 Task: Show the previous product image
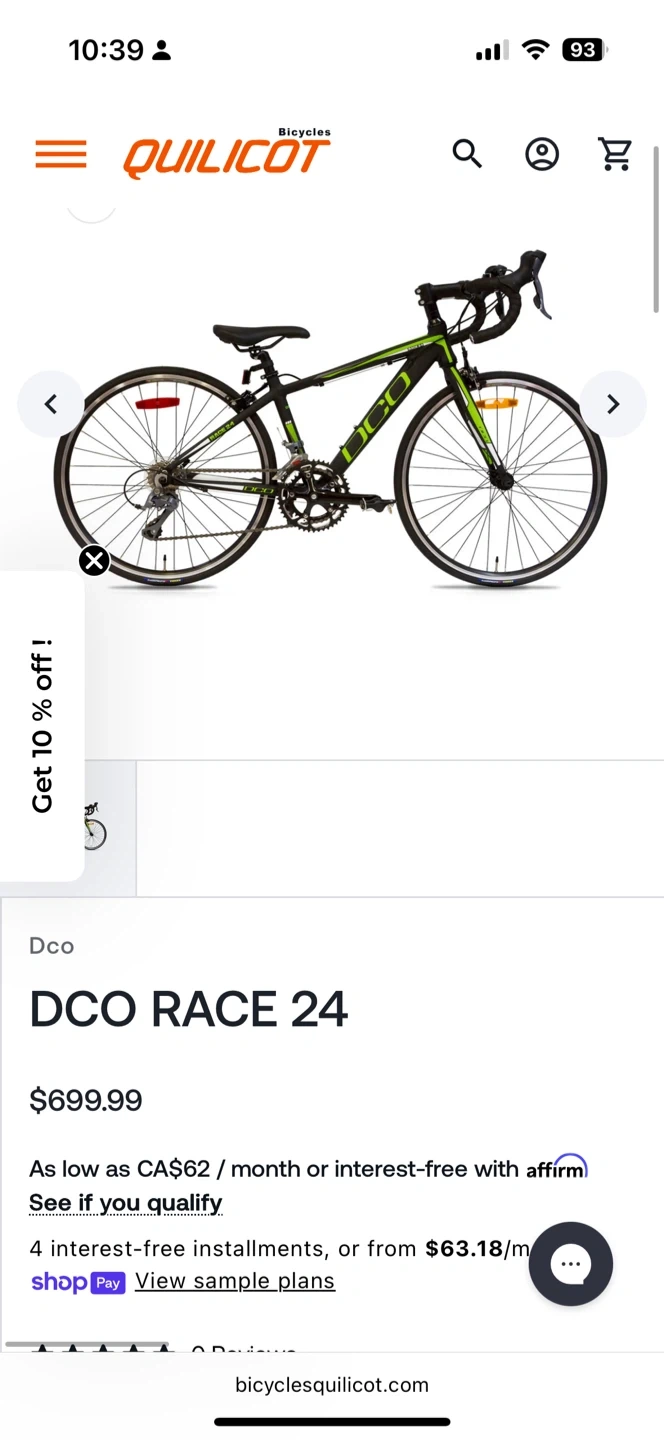tap(51, 404)
